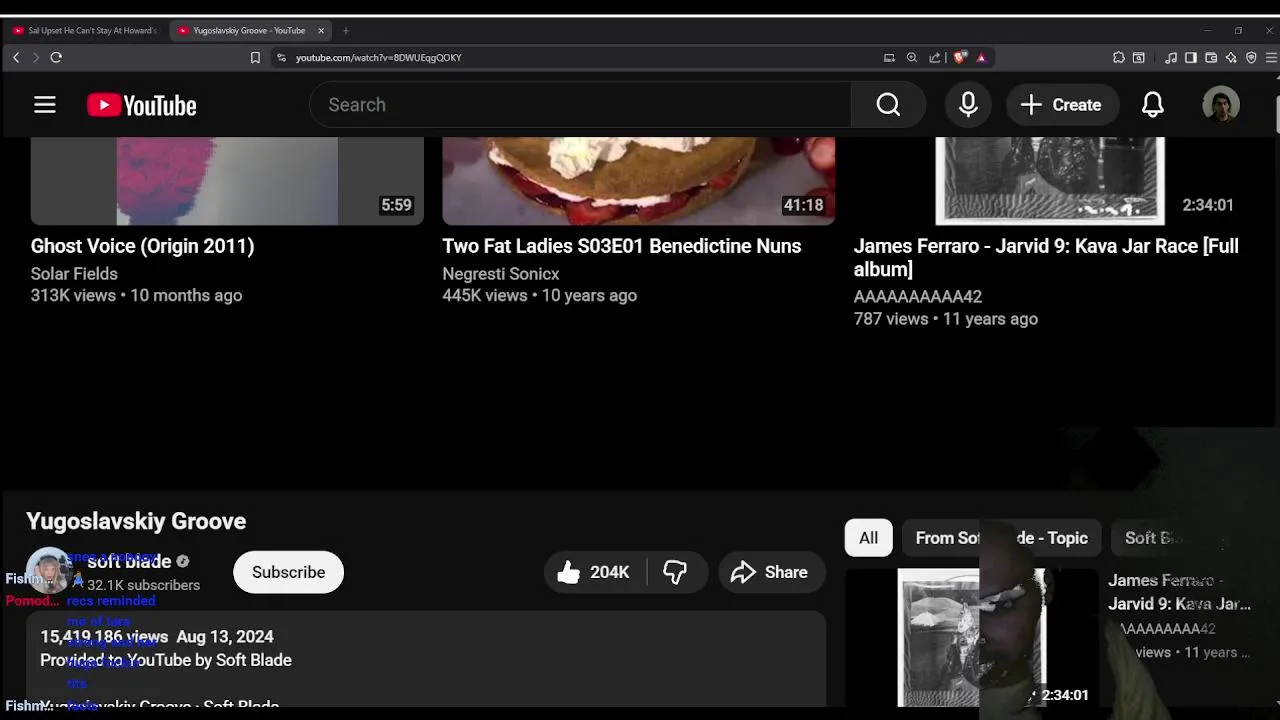Open the soft blade channel name
The height and width of the screenshot is (720, 1280).
pyautogui.click(x=129, y=562)
